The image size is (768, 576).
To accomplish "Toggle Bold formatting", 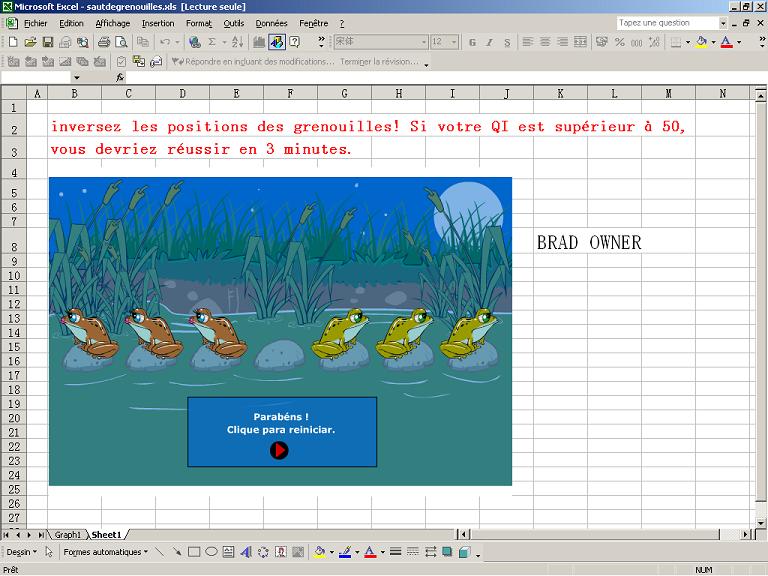I will pos(473,42).
